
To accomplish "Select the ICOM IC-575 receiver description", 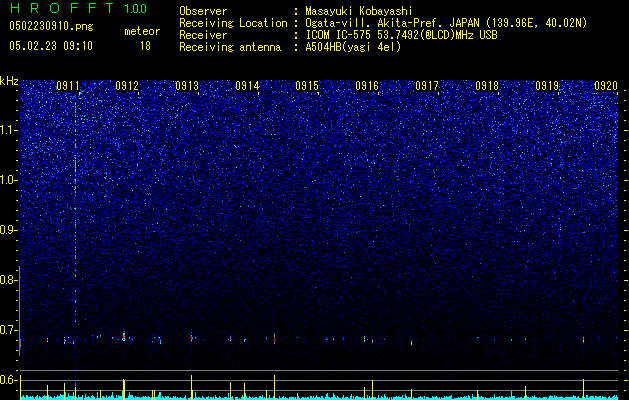I will coord(401,35).
